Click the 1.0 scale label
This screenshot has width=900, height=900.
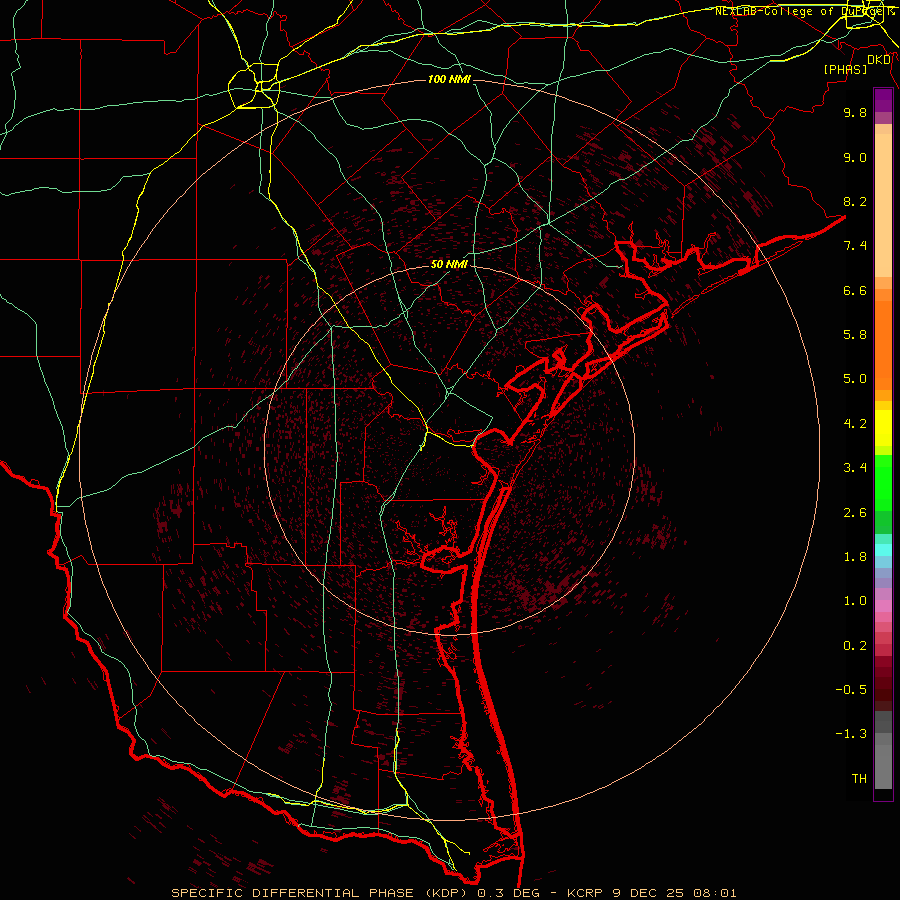[x=855, y=601]
